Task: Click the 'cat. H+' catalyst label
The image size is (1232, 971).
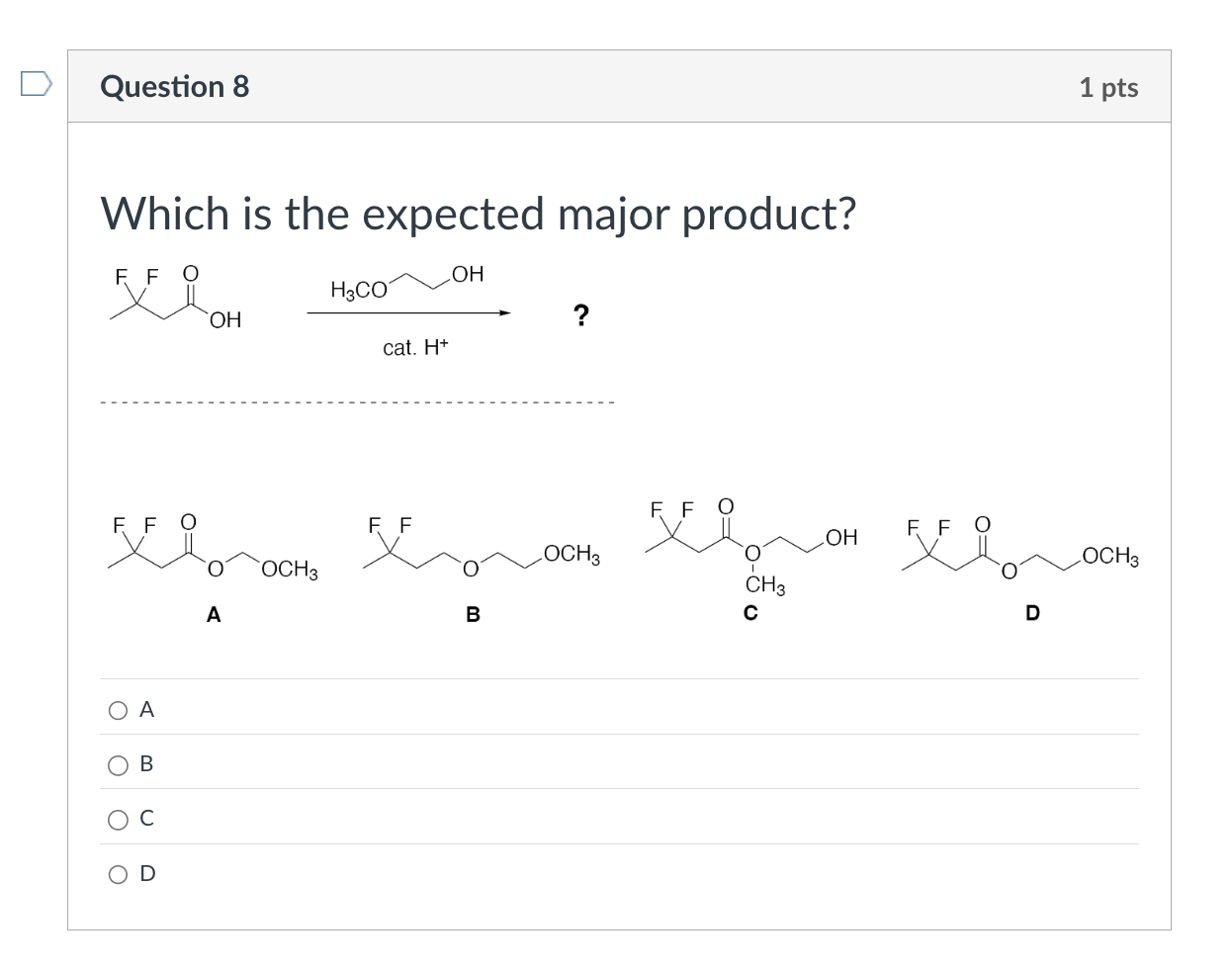Action: pyautogui.click(x=415, y=347)
